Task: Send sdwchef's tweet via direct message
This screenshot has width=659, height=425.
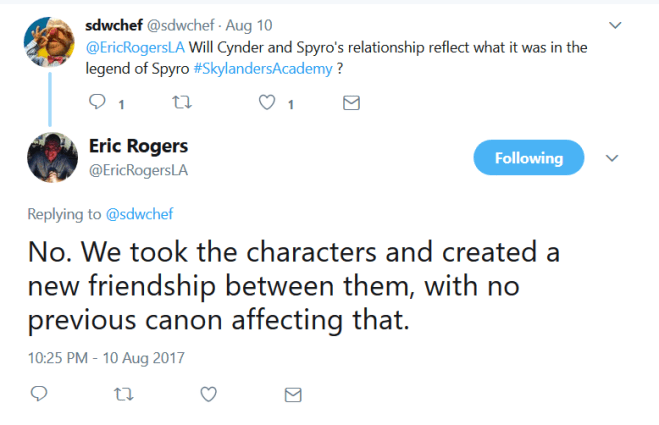Action: pos(350,103)
